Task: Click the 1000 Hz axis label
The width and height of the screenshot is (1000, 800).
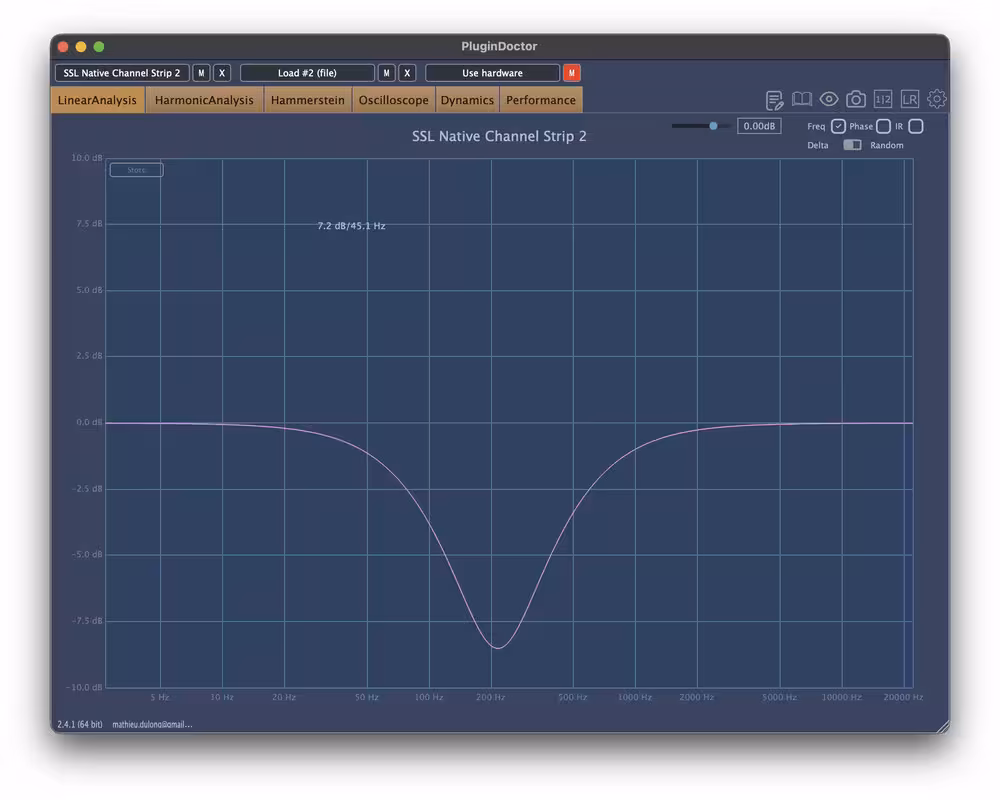Action: [635, 697]
